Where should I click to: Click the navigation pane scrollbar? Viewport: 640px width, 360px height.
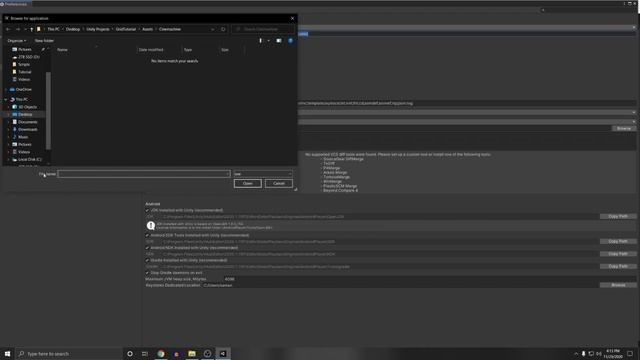[48, 110]
